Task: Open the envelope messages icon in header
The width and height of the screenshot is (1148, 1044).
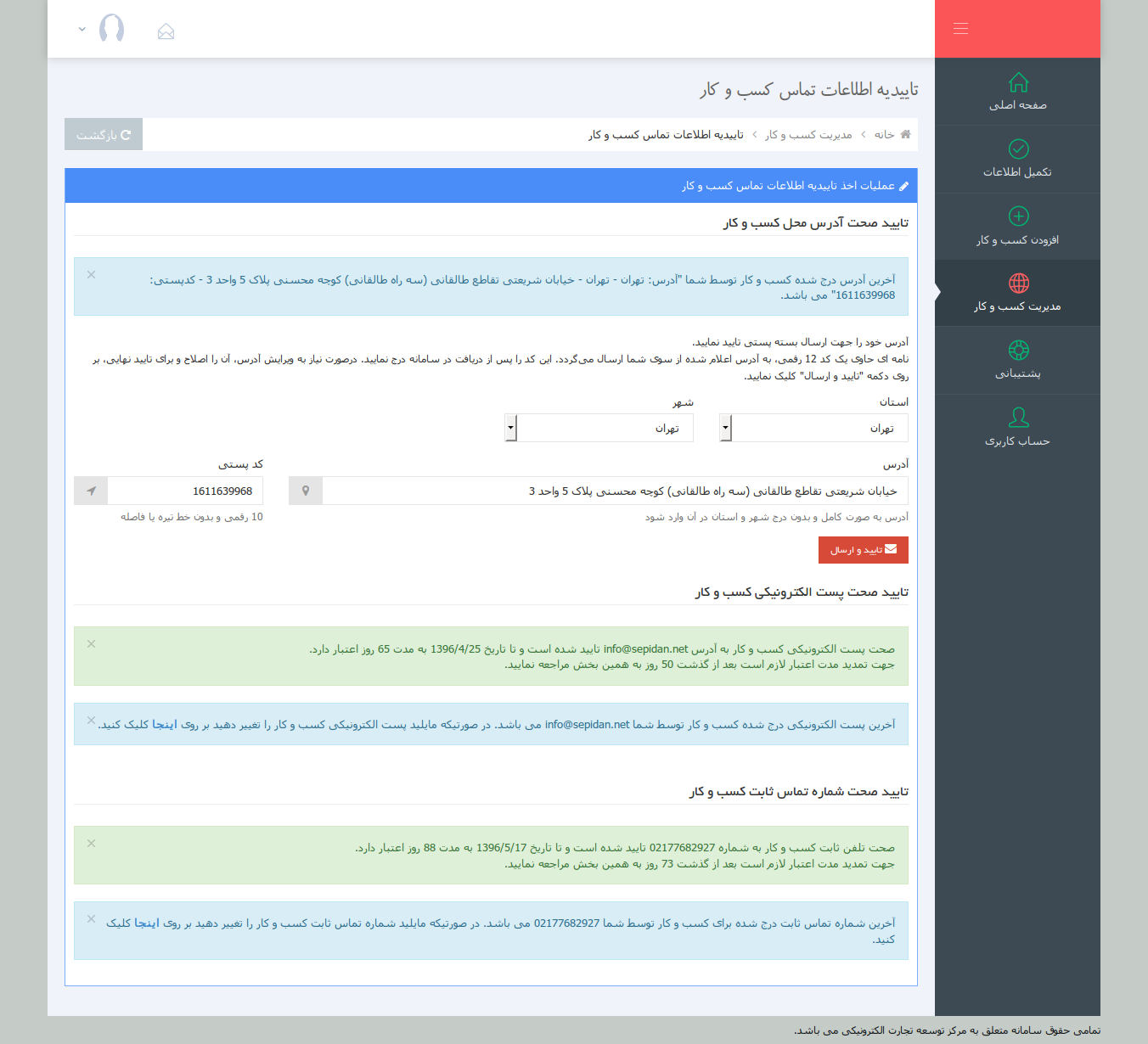Action: [166, 31]
